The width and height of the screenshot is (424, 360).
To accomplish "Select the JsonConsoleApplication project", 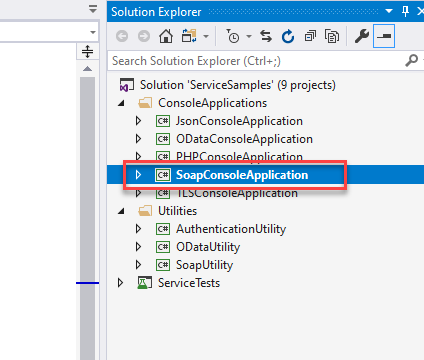I will [239, 121].
